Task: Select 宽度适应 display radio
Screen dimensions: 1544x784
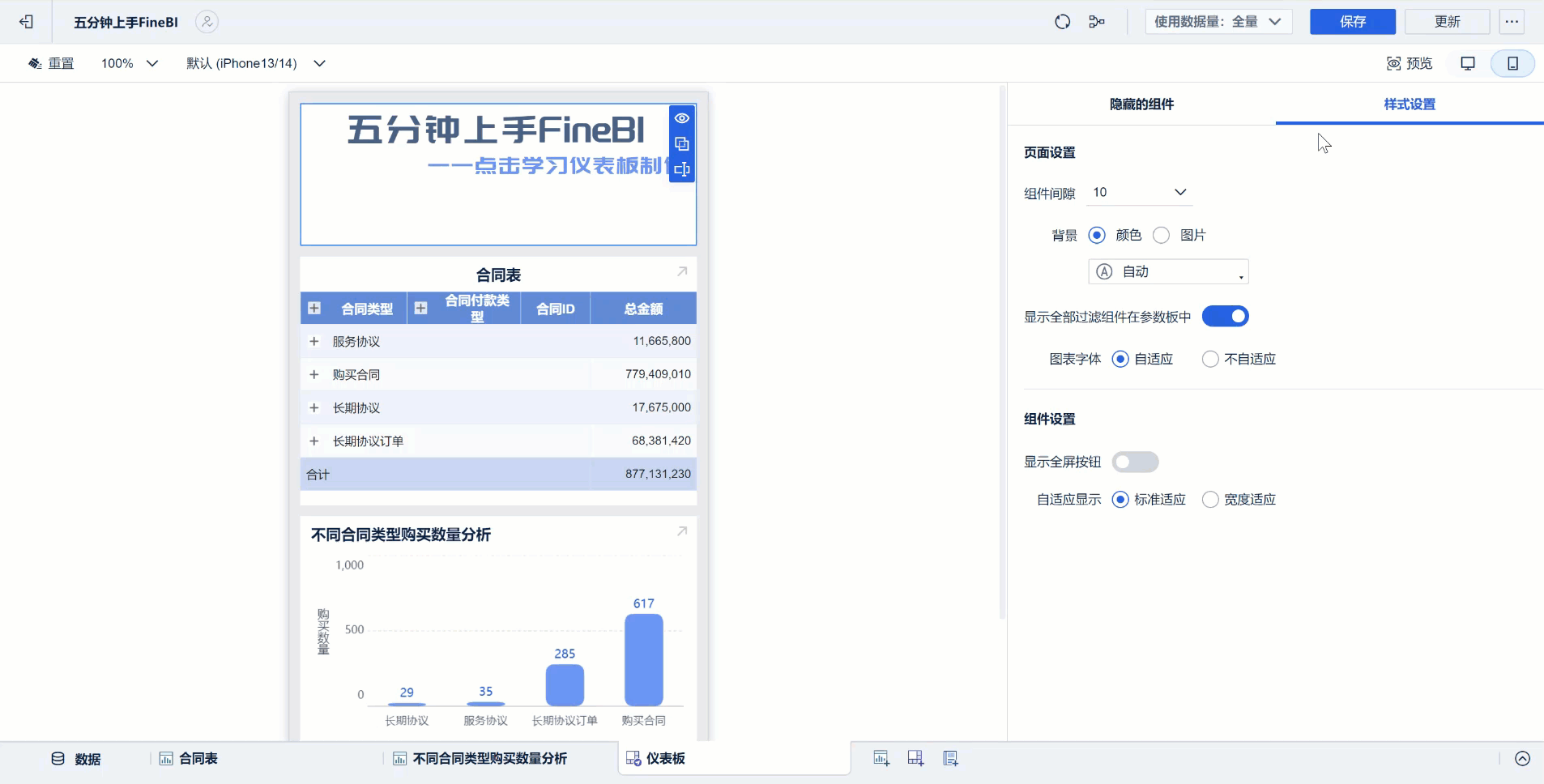Action: (x=1210, y=499)
